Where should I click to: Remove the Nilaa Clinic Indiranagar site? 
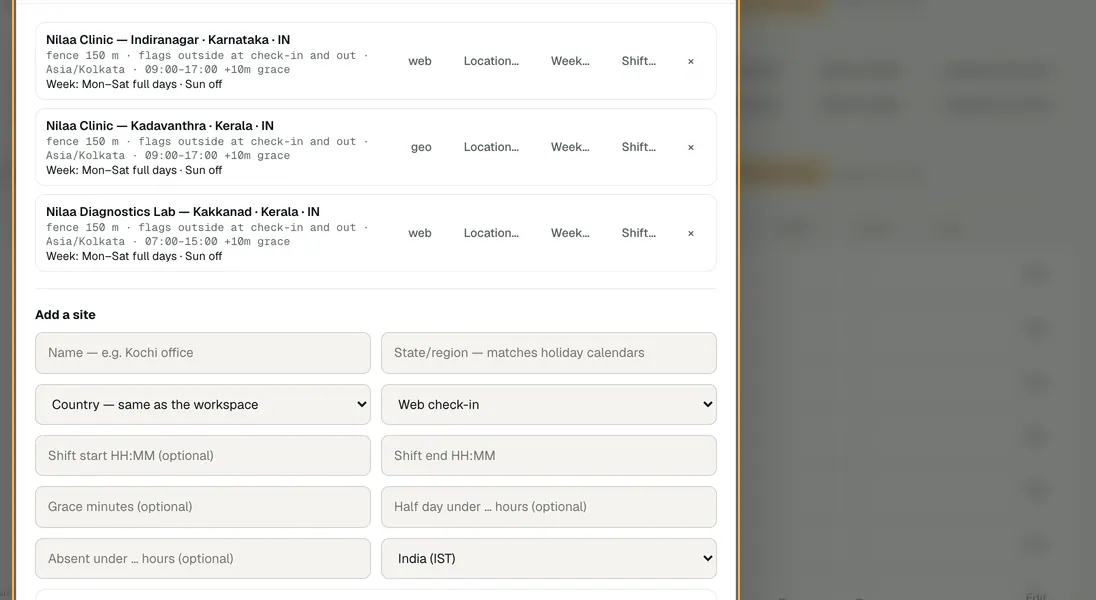coord(691,62)
